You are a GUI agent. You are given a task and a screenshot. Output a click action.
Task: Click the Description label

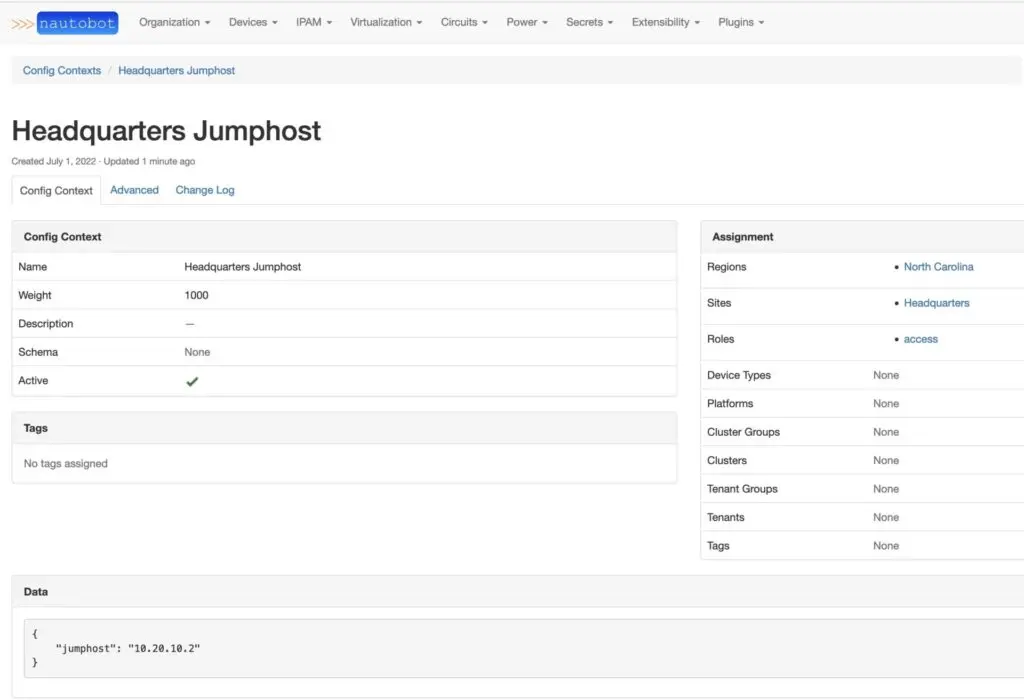pyautogui.click(x=46, y=323)
